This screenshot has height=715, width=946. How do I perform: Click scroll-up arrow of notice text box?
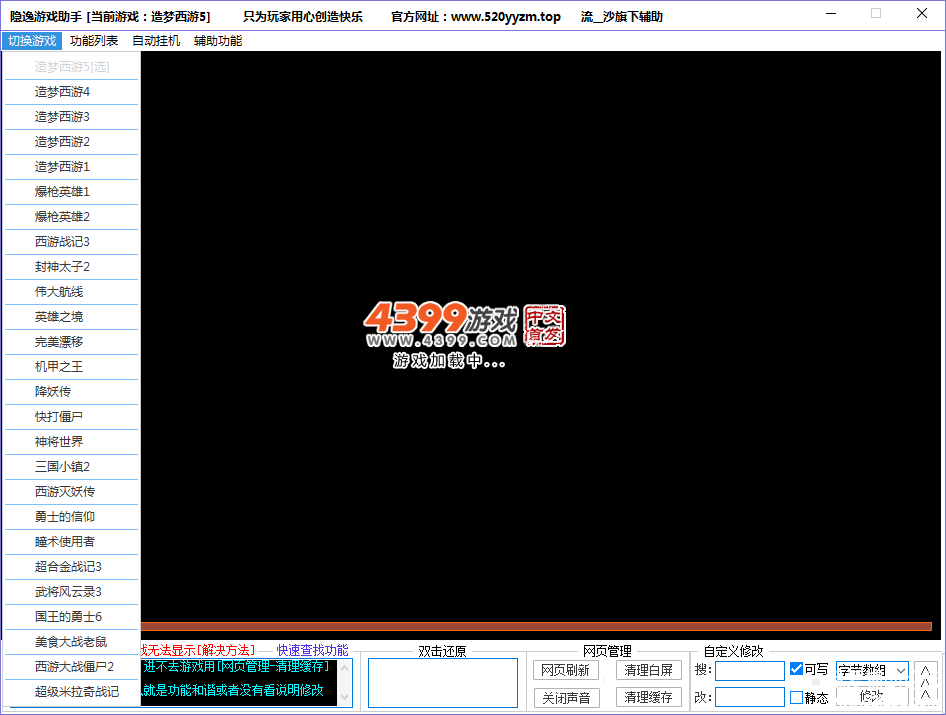(x=344, y=668)
